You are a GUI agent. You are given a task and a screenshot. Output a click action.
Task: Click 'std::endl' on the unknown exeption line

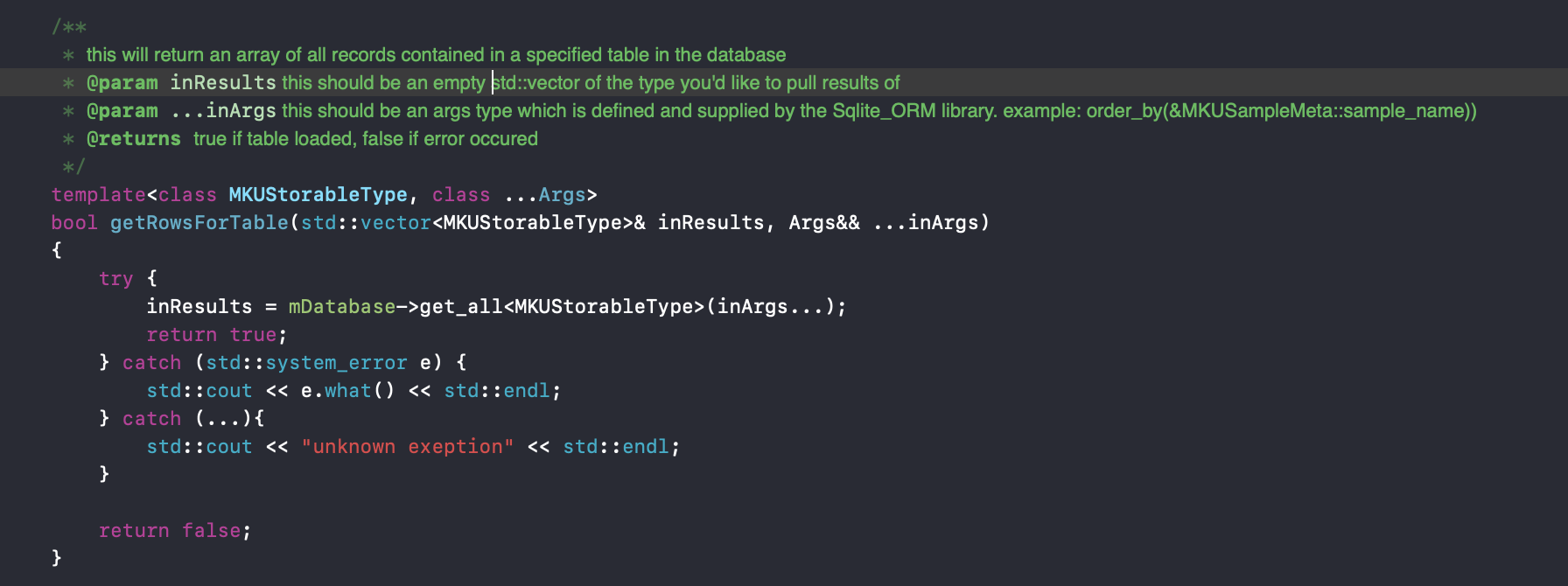[x=616, y=446]
